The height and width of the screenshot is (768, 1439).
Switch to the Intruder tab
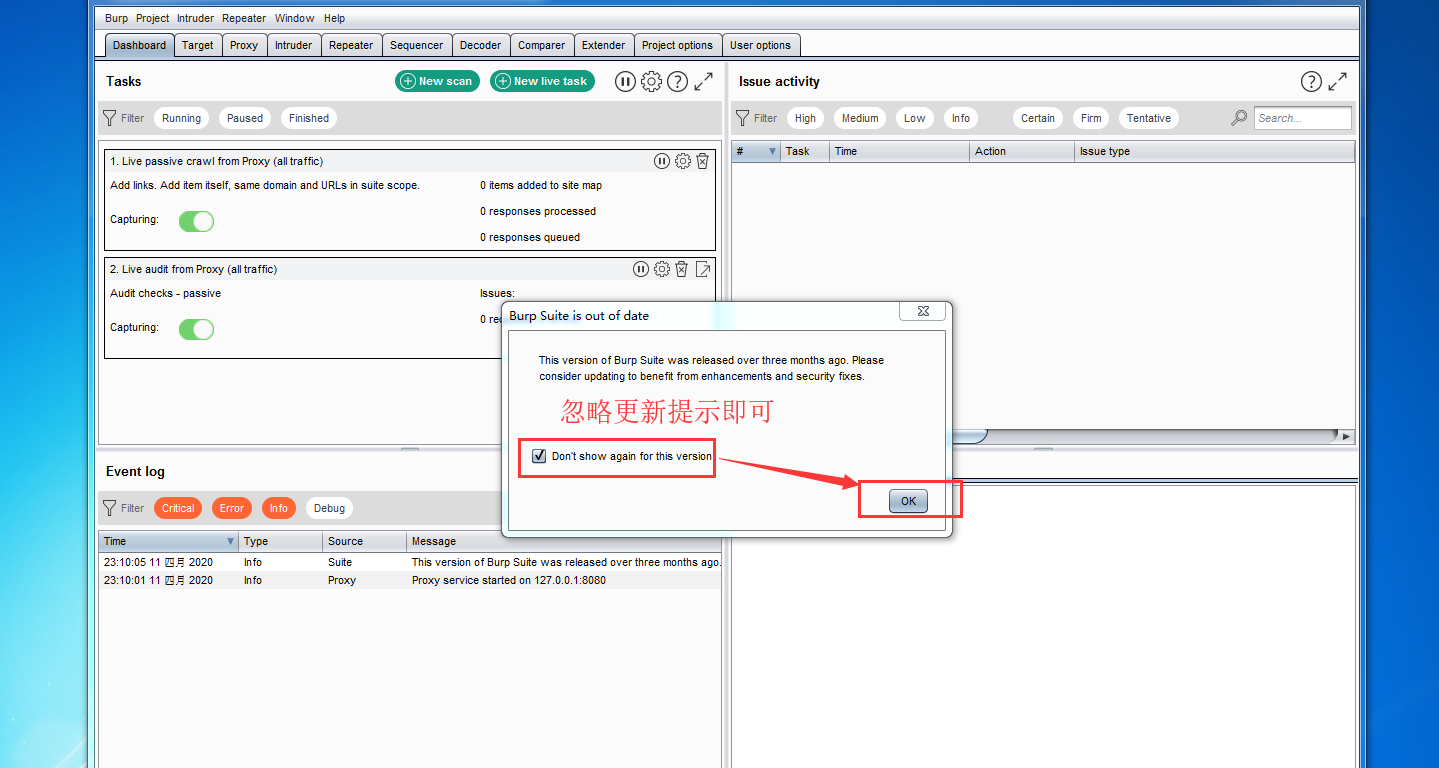293,45
